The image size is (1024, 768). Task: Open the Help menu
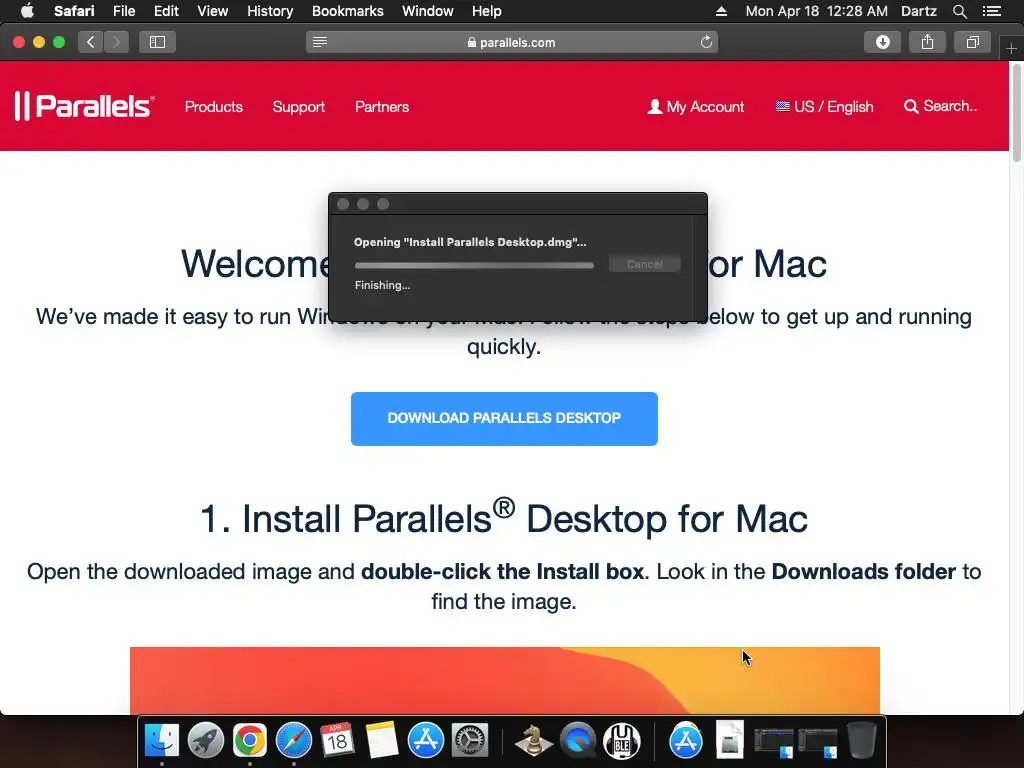point(487,11)
